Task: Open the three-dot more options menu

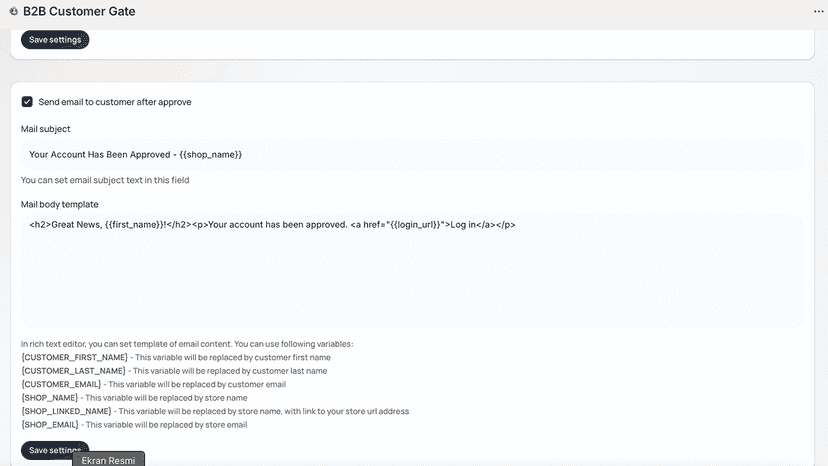Action: point(818,11)
